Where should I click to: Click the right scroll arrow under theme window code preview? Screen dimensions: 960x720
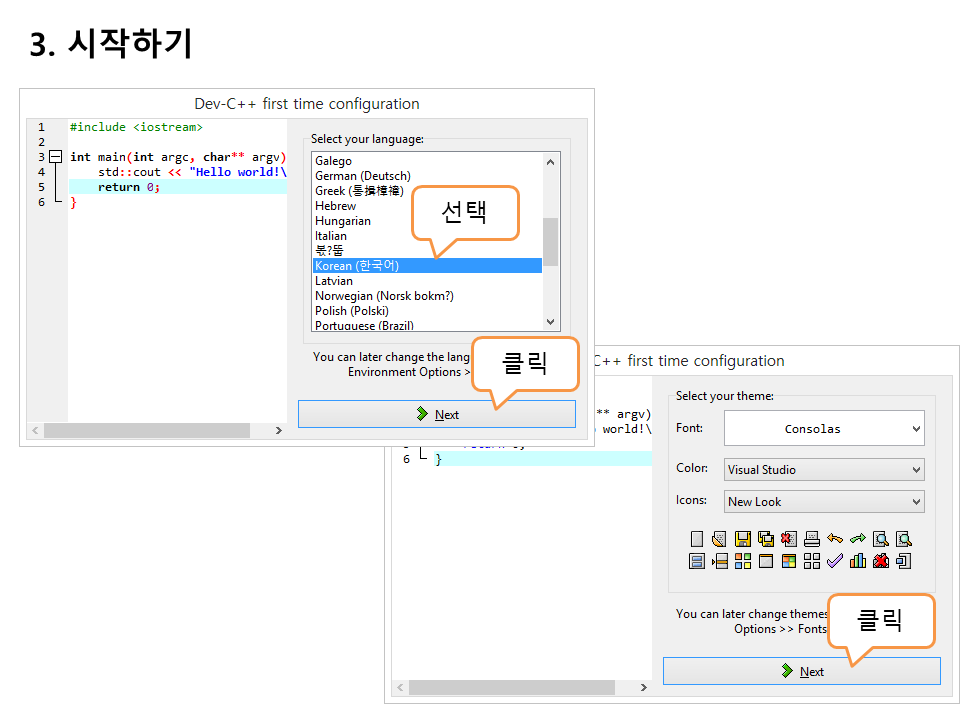click(644, 688)
